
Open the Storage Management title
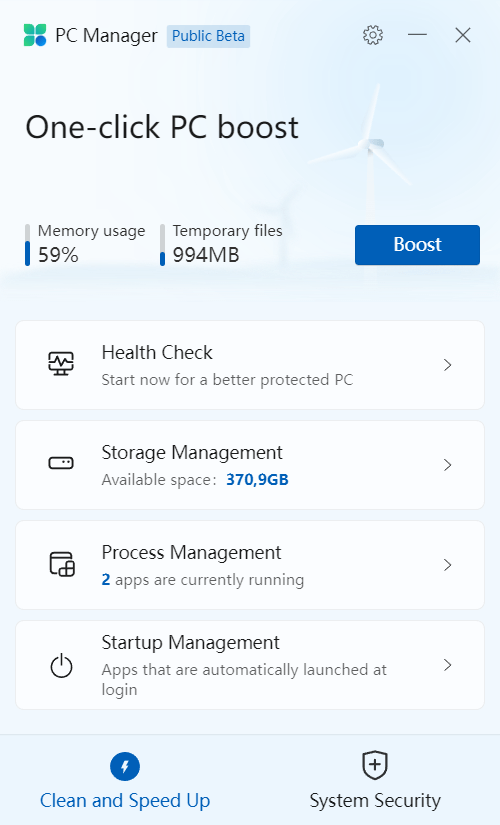tap(192, 452)
